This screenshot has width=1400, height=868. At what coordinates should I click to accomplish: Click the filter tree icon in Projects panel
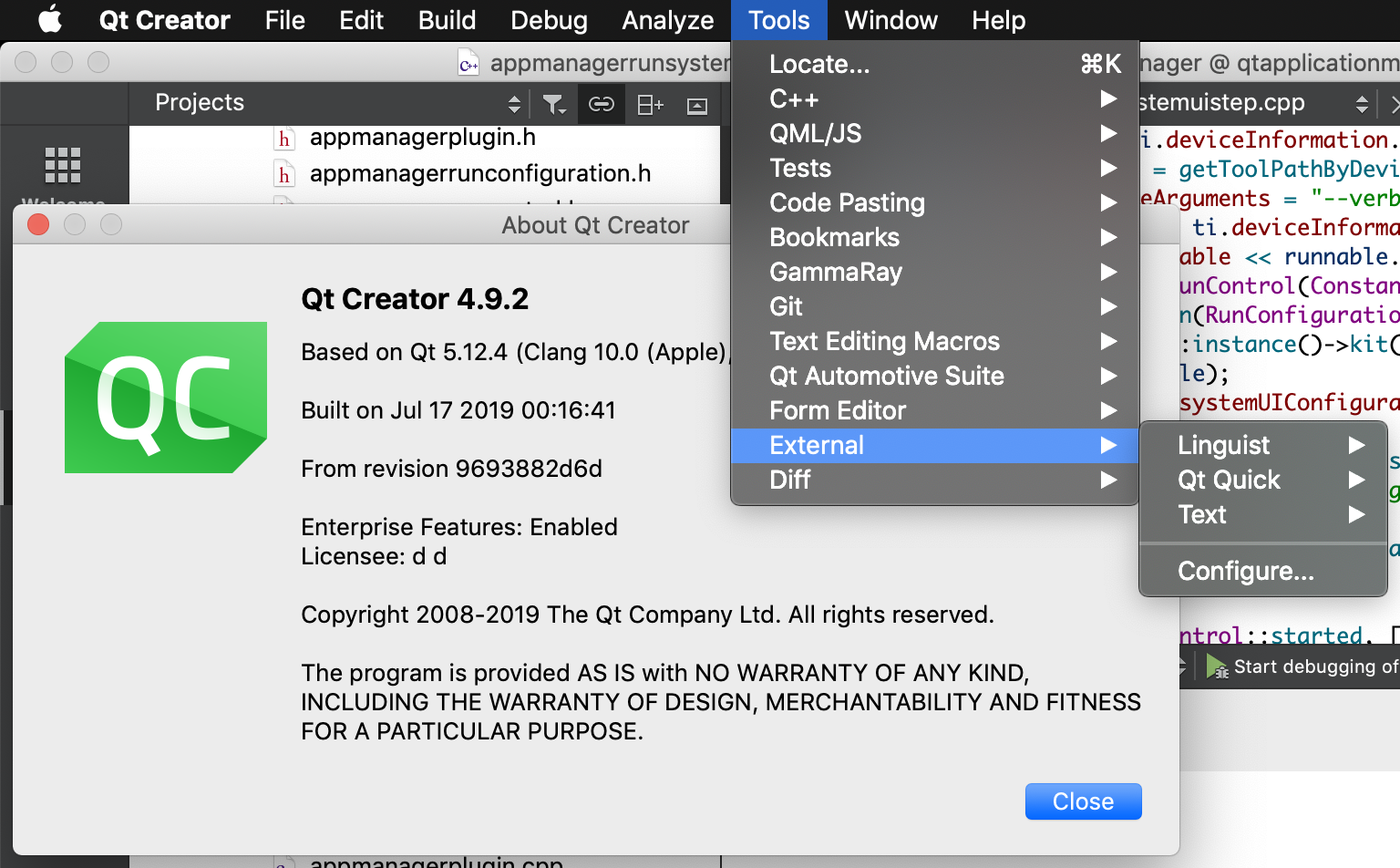coord(553,105)
